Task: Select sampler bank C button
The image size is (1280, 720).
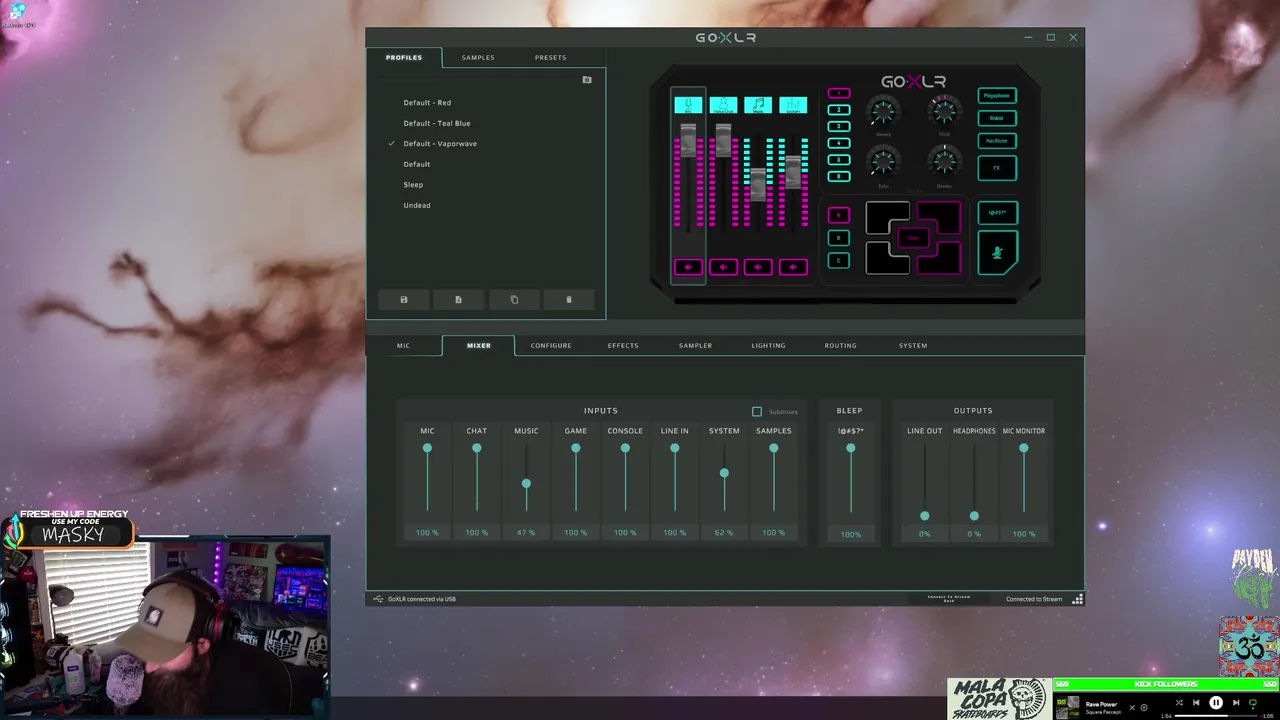Action: [839, 261]
